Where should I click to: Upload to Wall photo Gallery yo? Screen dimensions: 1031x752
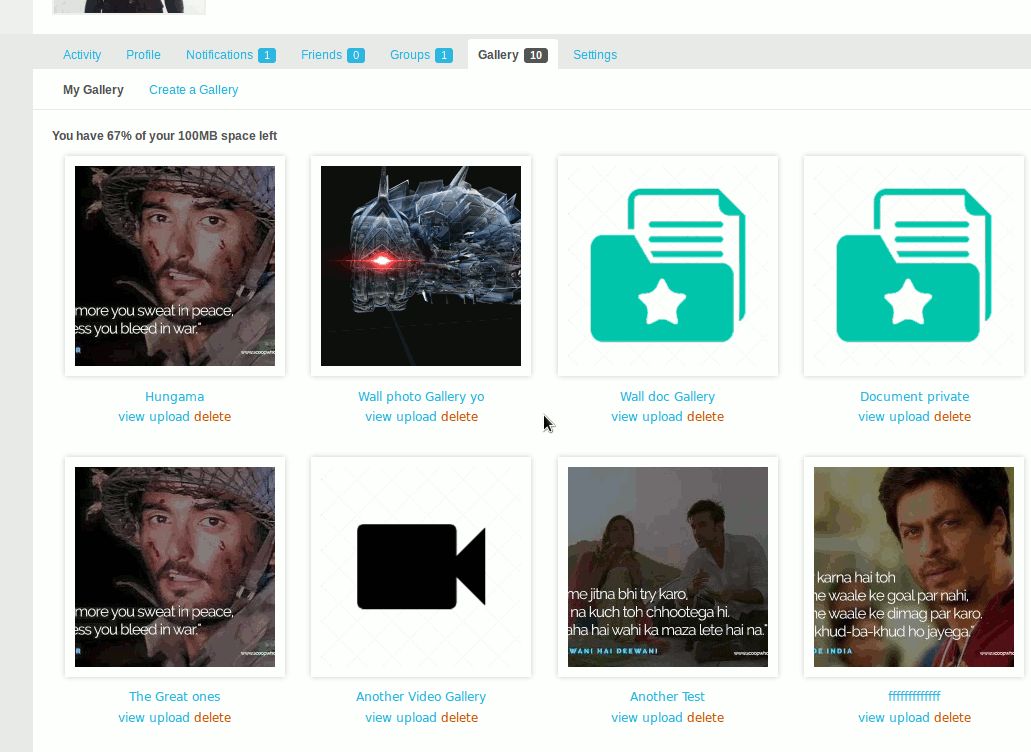tap(416, 416)
